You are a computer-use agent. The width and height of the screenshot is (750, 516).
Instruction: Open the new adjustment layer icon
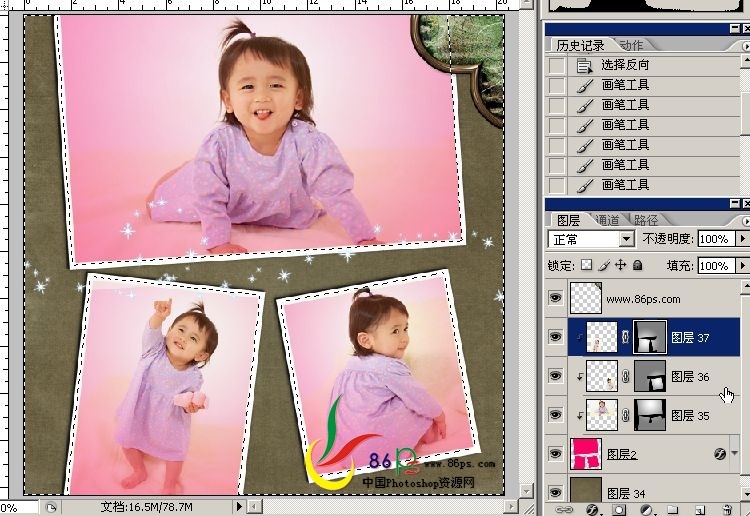[x=646, y=510]
